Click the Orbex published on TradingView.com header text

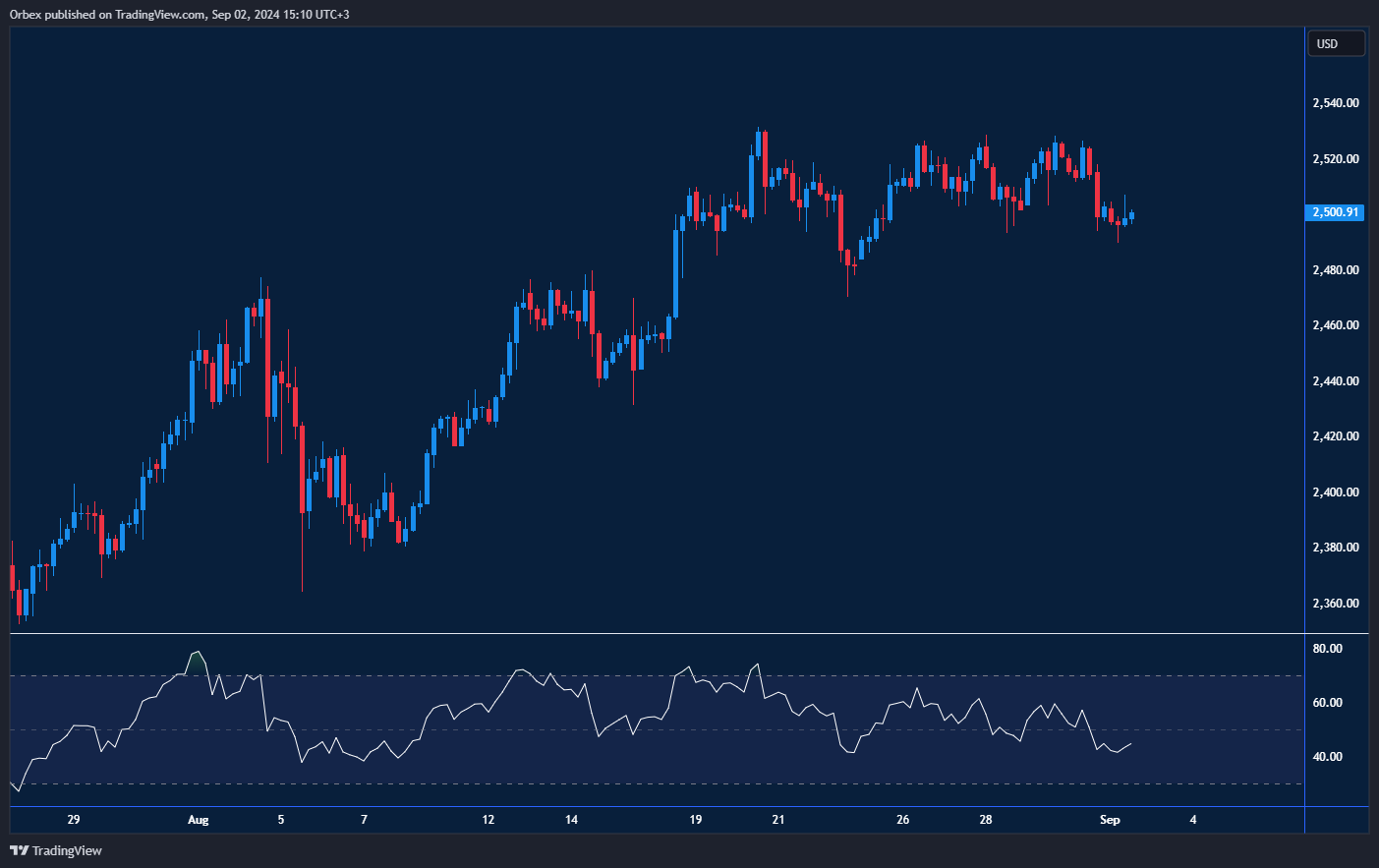180,15
